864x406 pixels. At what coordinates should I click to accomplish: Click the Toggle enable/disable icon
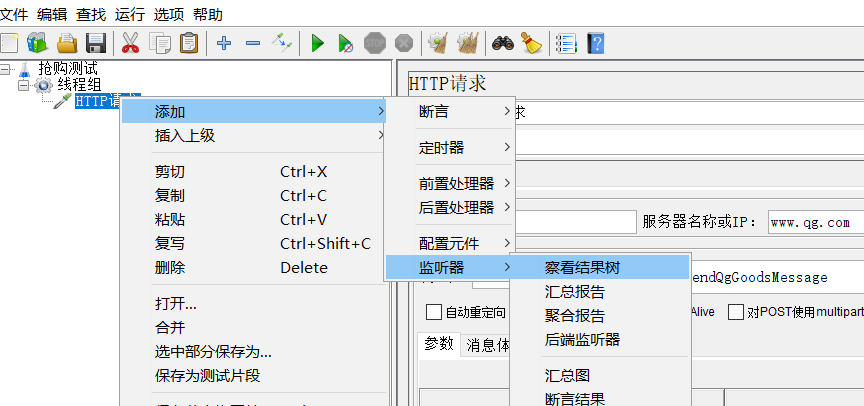click(282, 42)
